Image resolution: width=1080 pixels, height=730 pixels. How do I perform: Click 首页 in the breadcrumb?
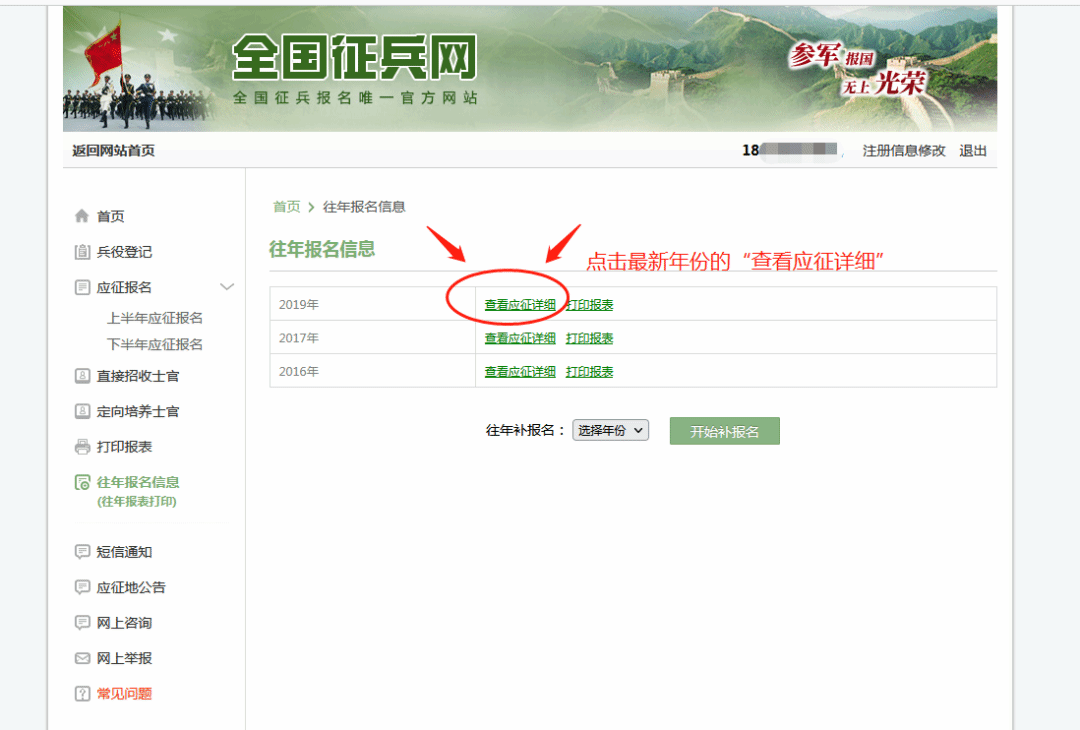(287, 207)
